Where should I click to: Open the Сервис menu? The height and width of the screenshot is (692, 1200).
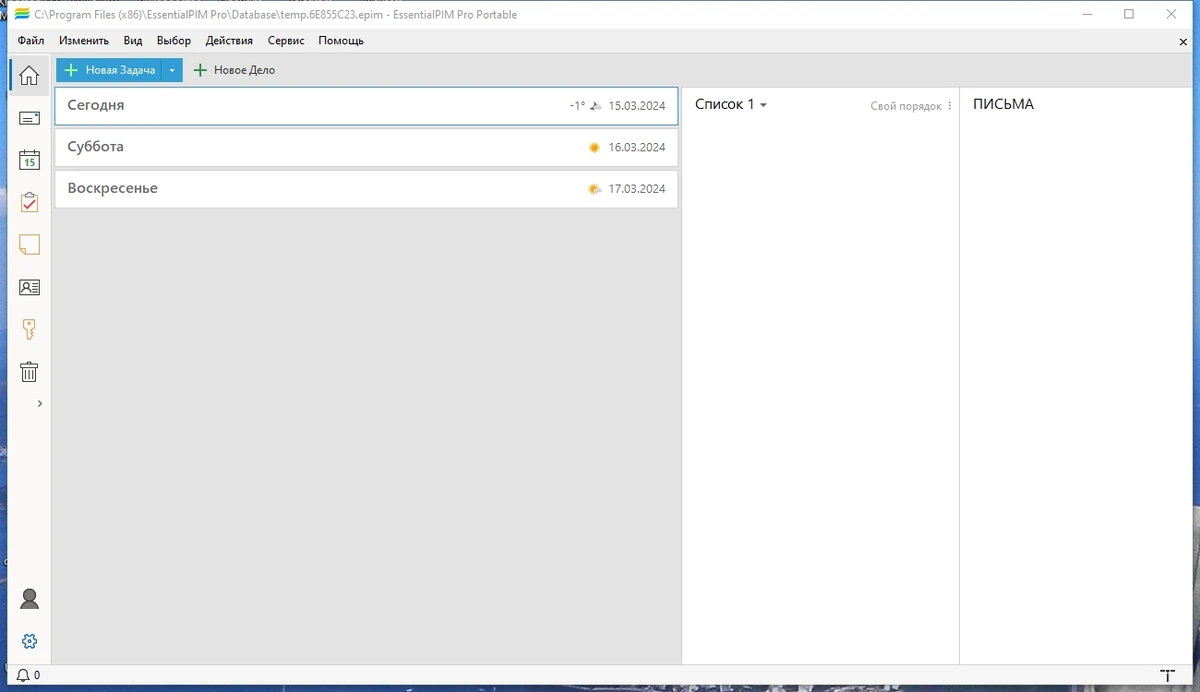286,41
